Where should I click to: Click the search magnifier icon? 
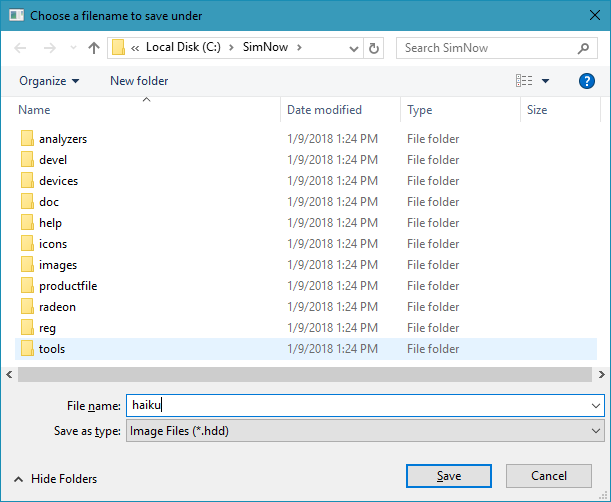[583, 48]
